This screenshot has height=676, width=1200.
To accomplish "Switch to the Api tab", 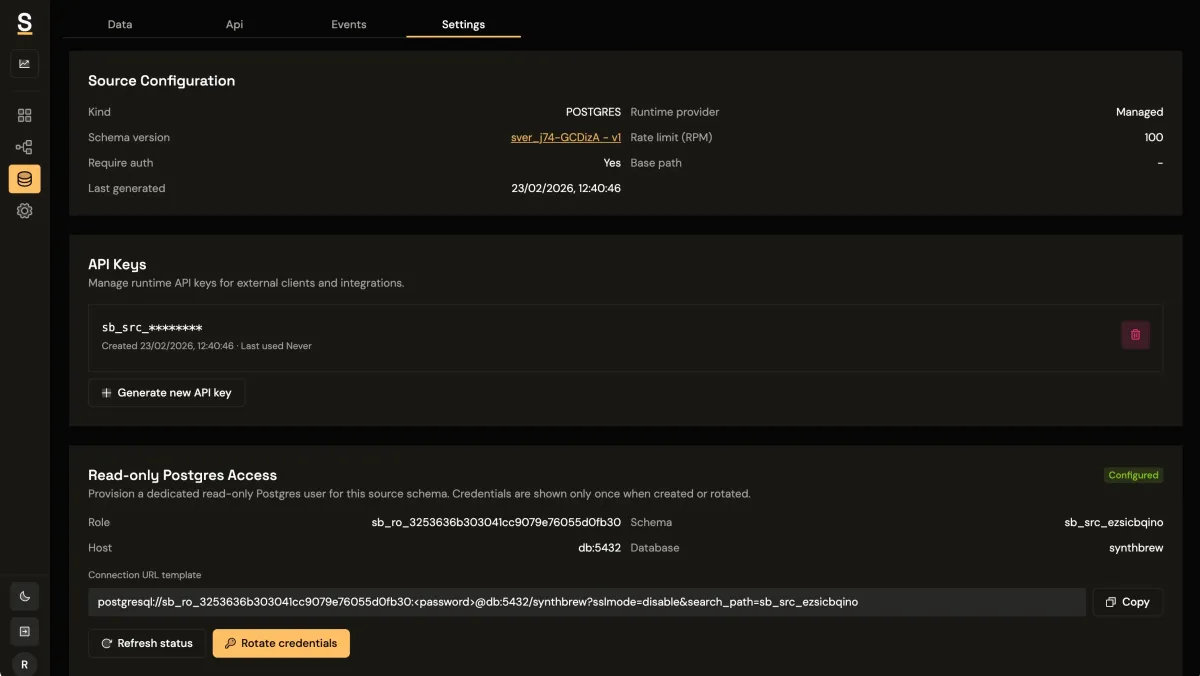I will click(234, 24).
